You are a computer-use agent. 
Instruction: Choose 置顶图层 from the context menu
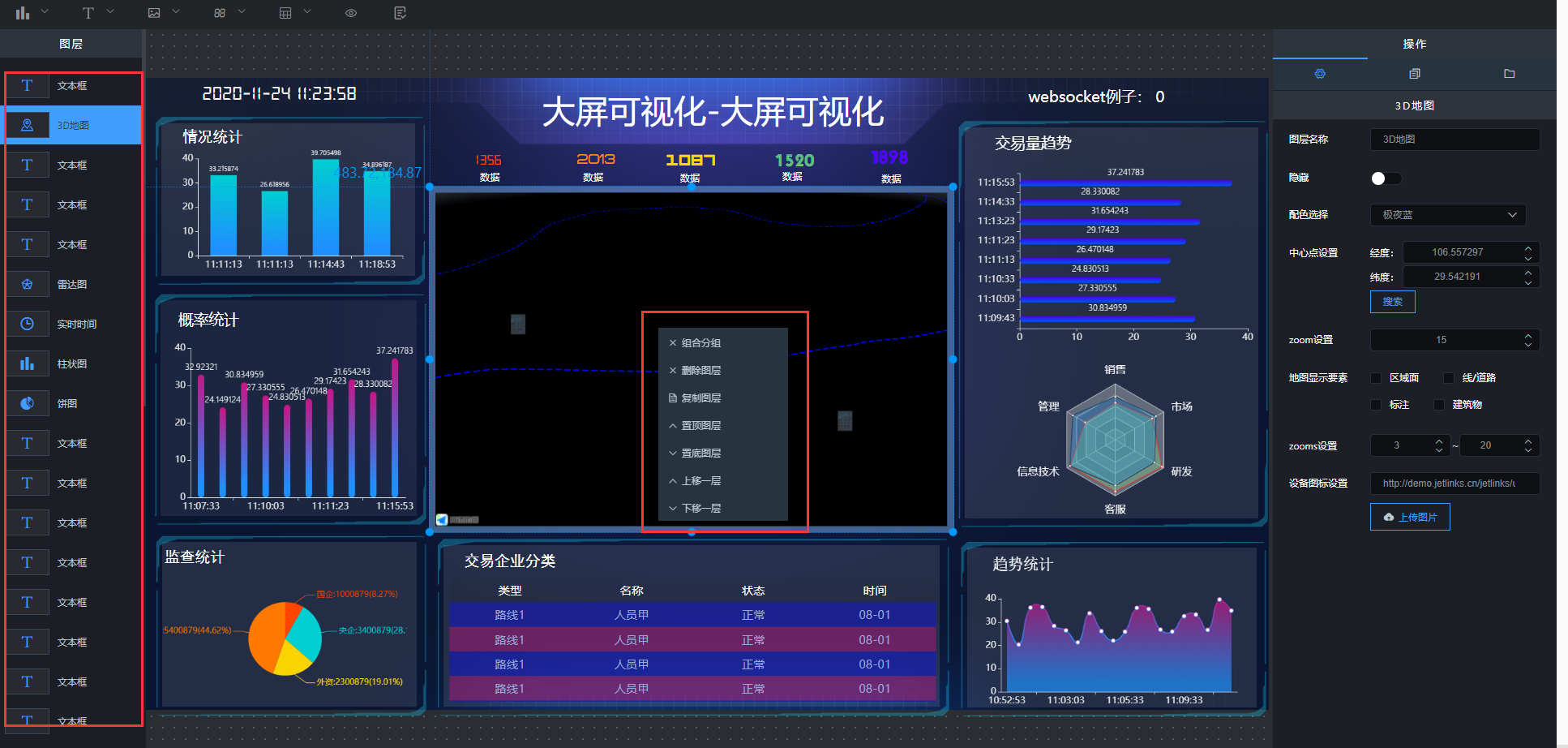[x=700, y=426]
